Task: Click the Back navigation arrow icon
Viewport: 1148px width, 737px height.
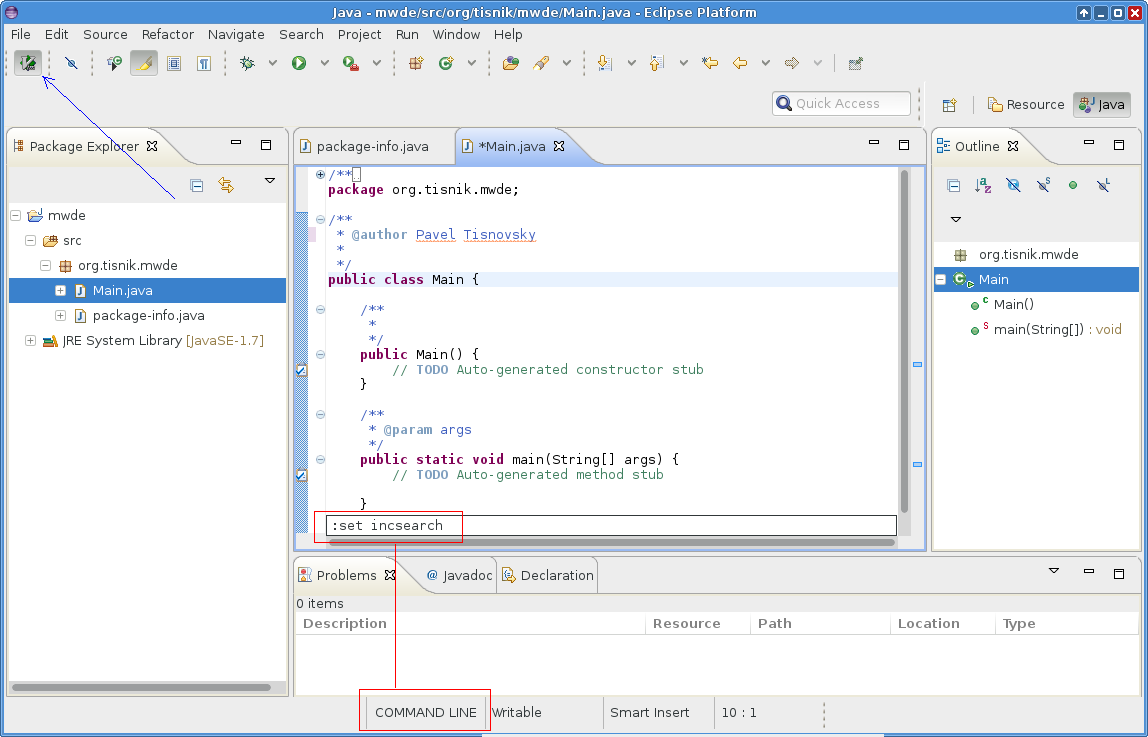Action: [x=740, y=64]
